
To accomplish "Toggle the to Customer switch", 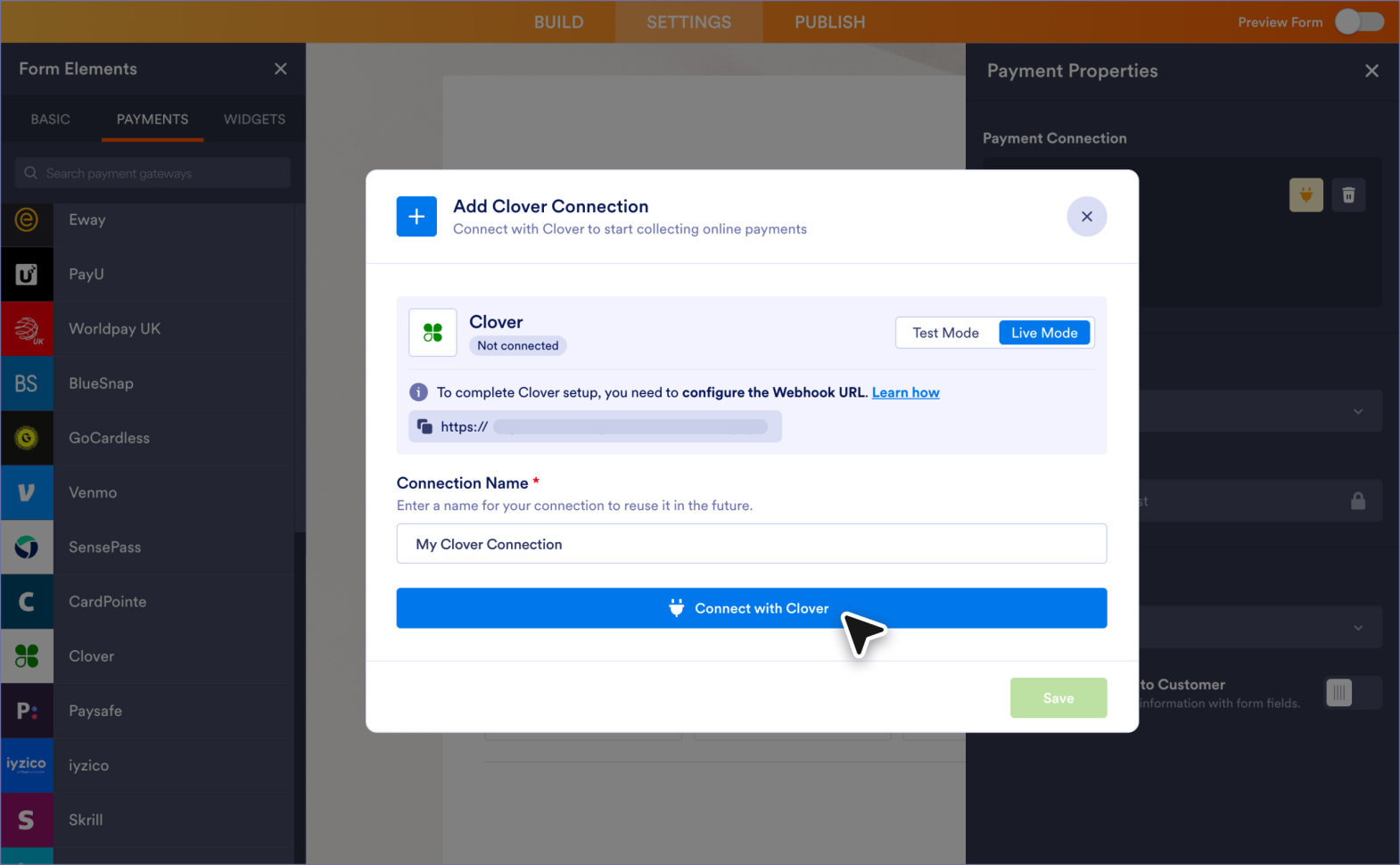I will tap(1353, 693).
